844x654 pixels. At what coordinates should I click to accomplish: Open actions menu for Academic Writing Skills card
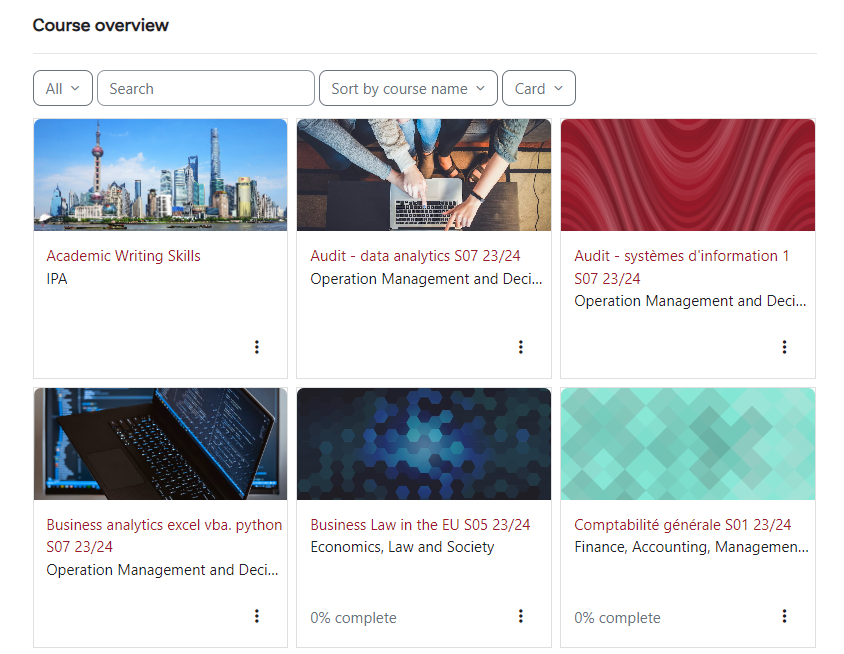[x=257, y=347]
